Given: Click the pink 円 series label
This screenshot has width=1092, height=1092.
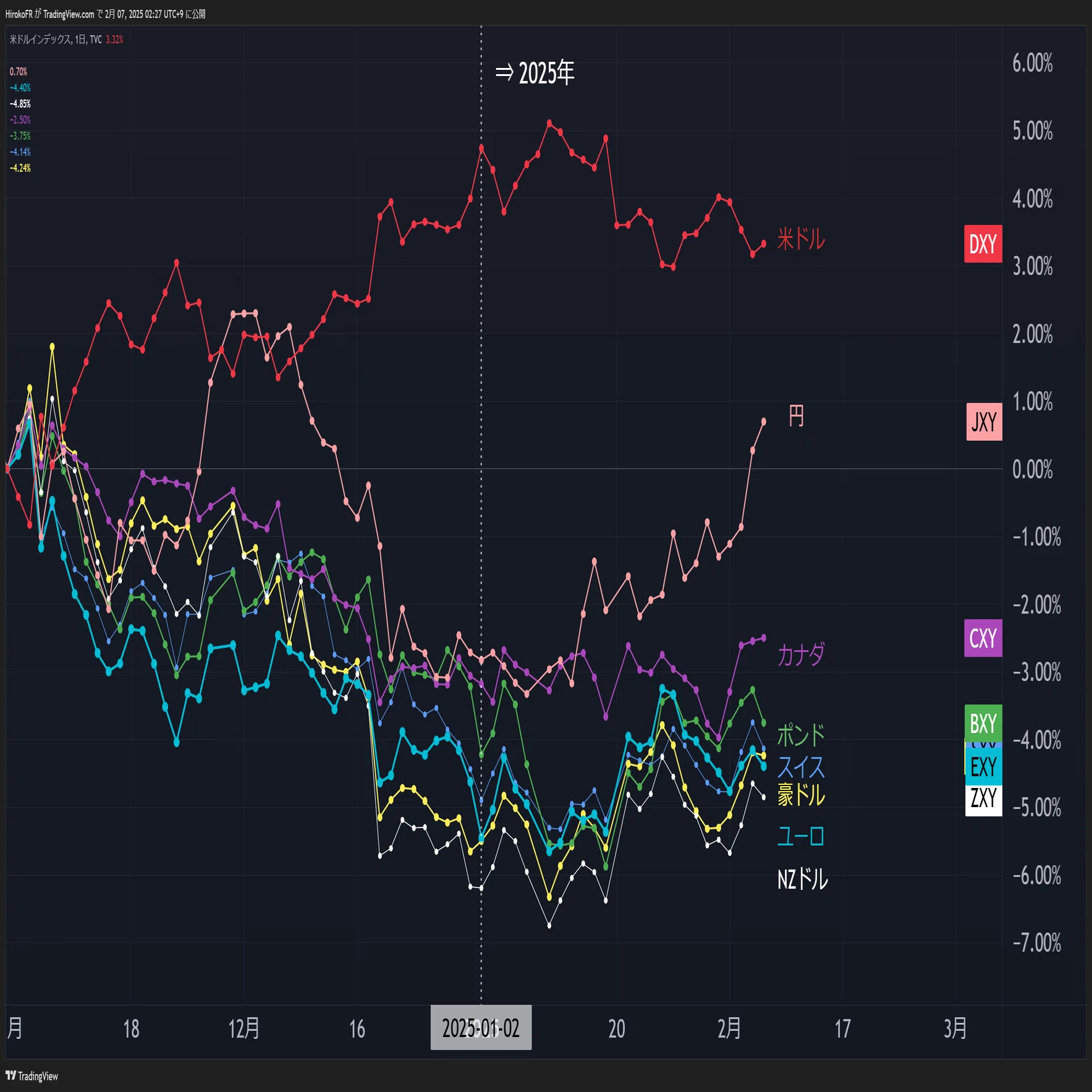Looking at the screenshot, I should click(797, 416).
